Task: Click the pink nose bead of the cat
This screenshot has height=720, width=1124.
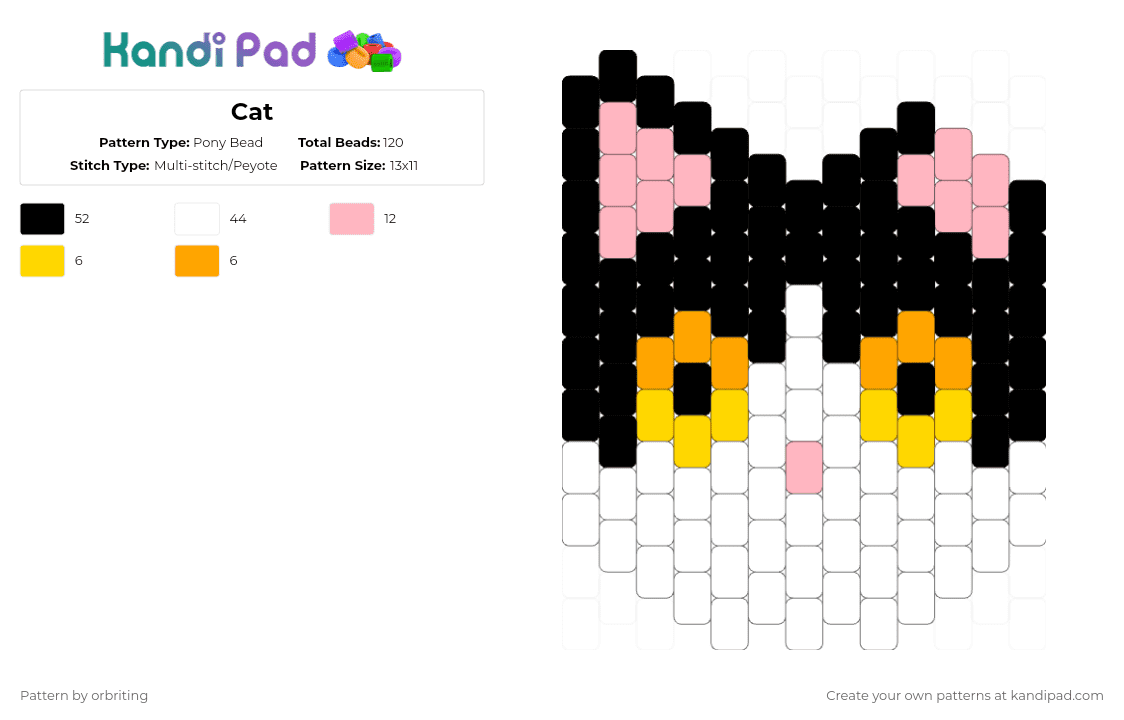Action: (x=804, y=468)
